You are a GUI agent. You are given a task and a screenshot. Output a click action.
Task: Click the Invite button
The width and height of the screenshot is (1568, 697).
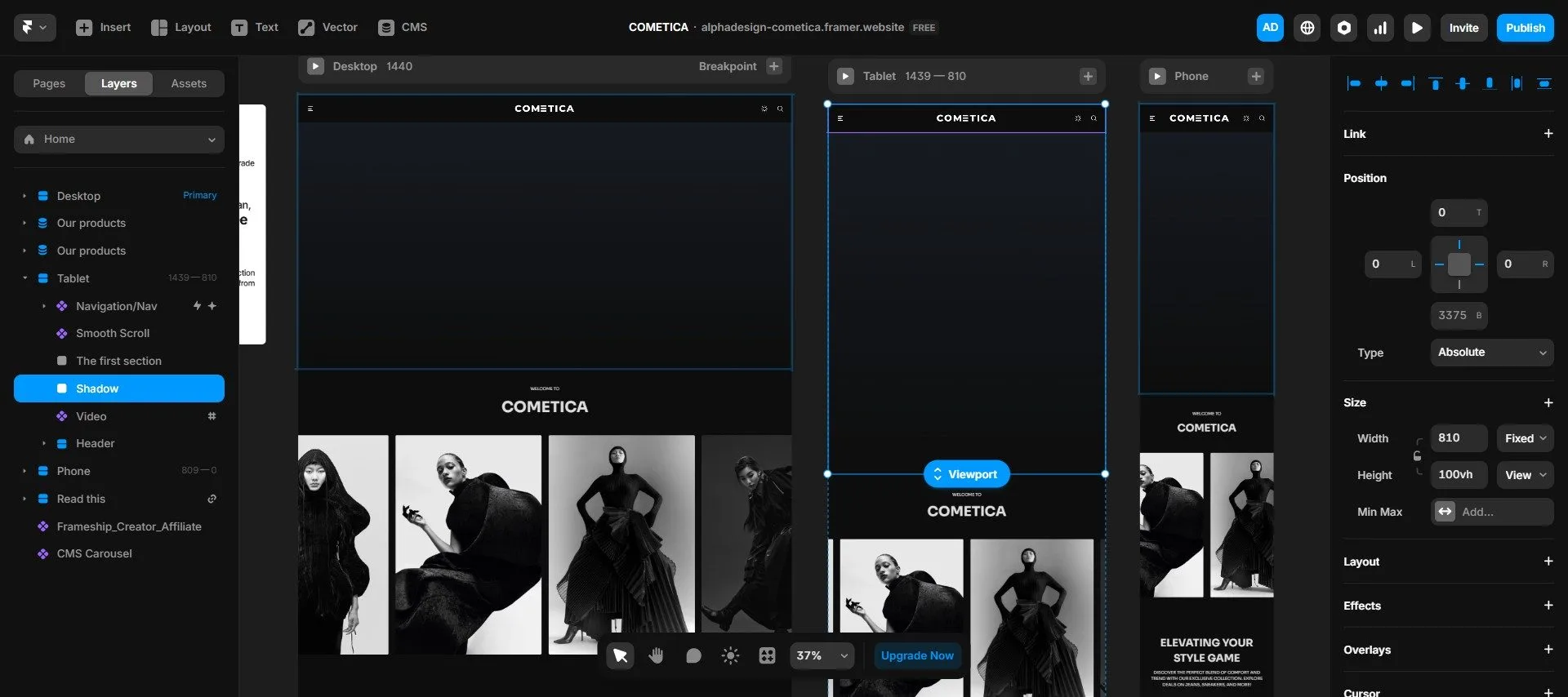(x=1463, y=28)
